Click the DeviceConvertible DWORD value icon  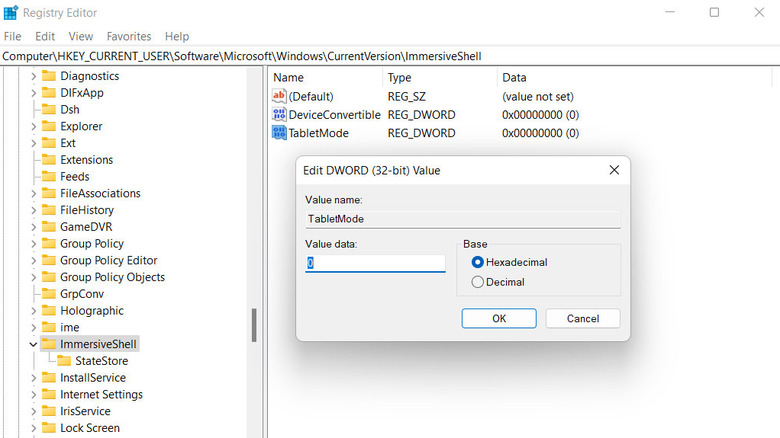coord(279,114)
